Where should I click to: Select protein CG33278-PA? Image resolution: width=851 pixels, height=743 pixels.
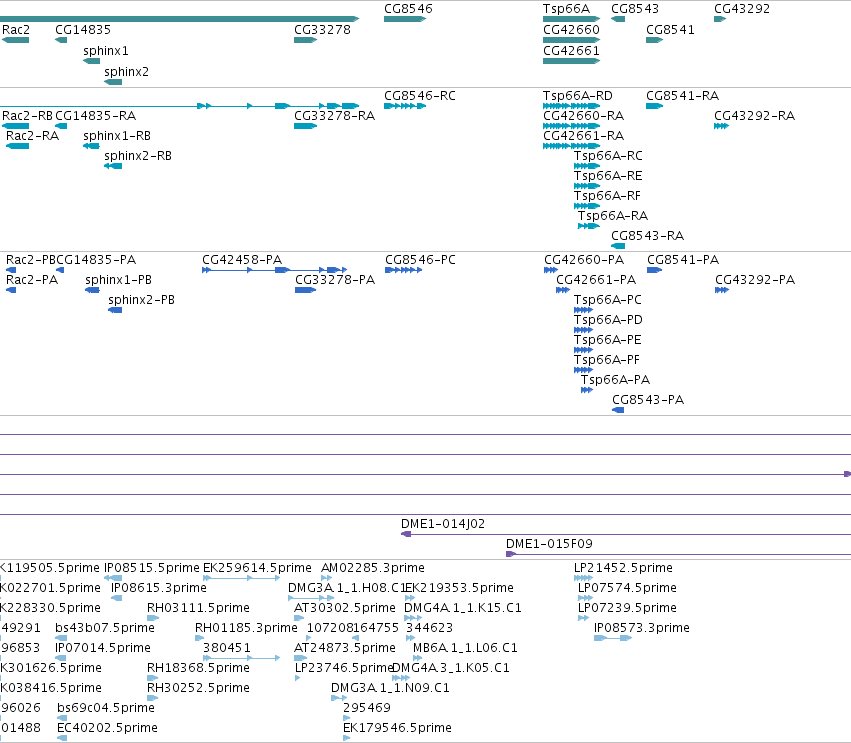pos(335,281)
